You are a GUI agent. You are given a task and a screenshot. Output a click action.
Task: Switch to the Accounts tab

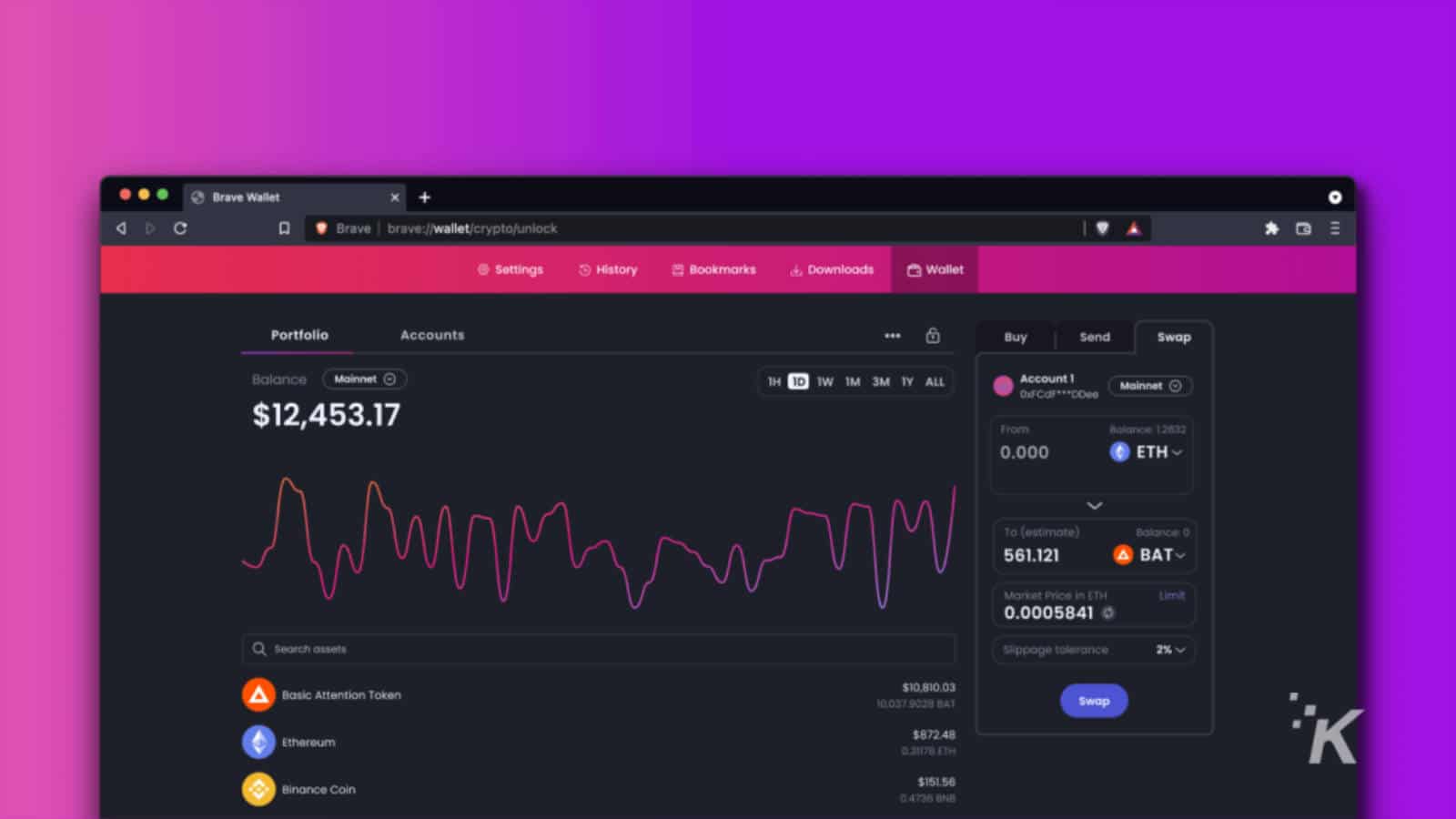tap(432, 335)
